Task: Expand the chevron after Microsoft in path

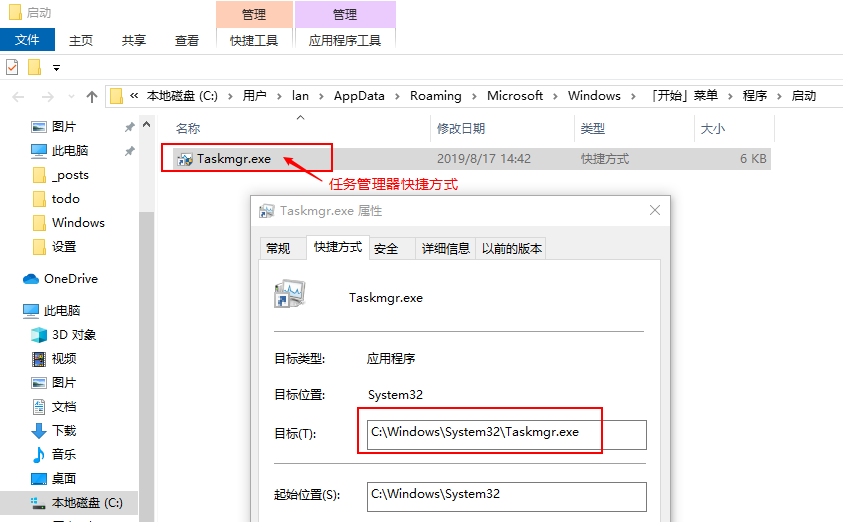Action: [555, 96]
